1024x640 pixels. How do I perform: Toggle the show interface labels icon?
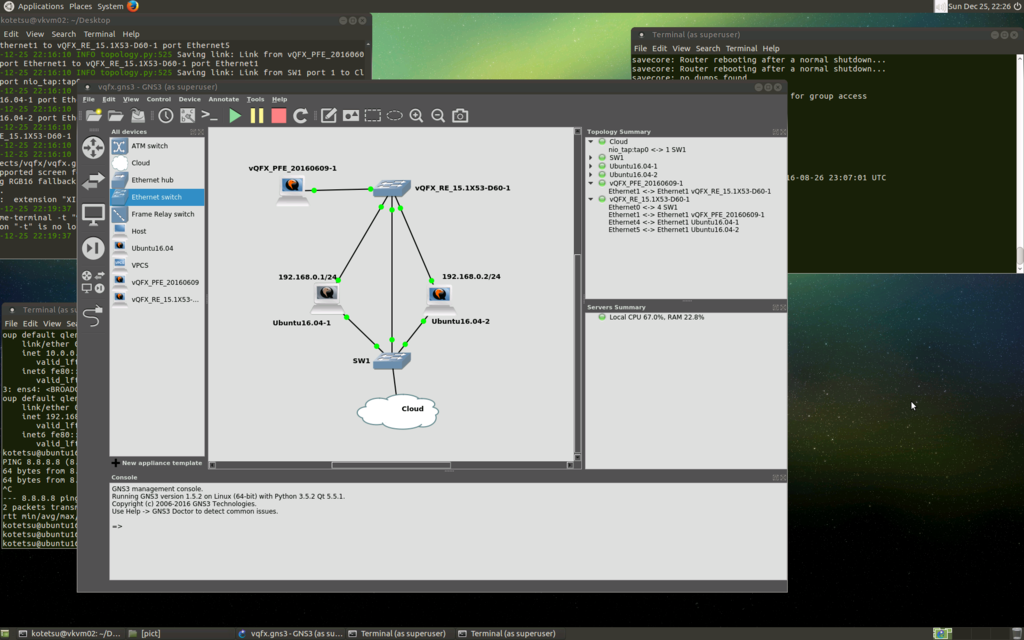click(187, 116)
